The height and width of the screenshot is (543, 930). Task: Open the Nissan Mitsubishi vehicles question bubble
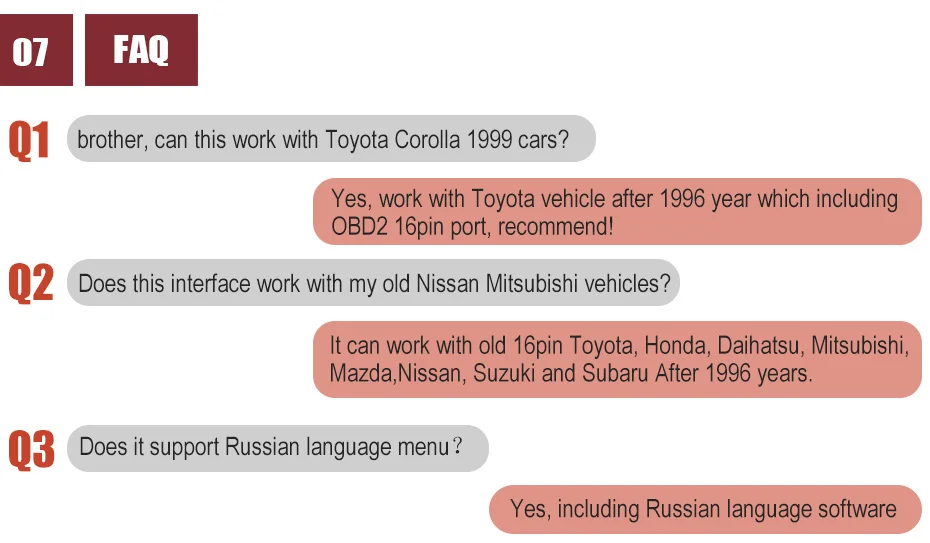pyautogui.click(x=373, y=283)
